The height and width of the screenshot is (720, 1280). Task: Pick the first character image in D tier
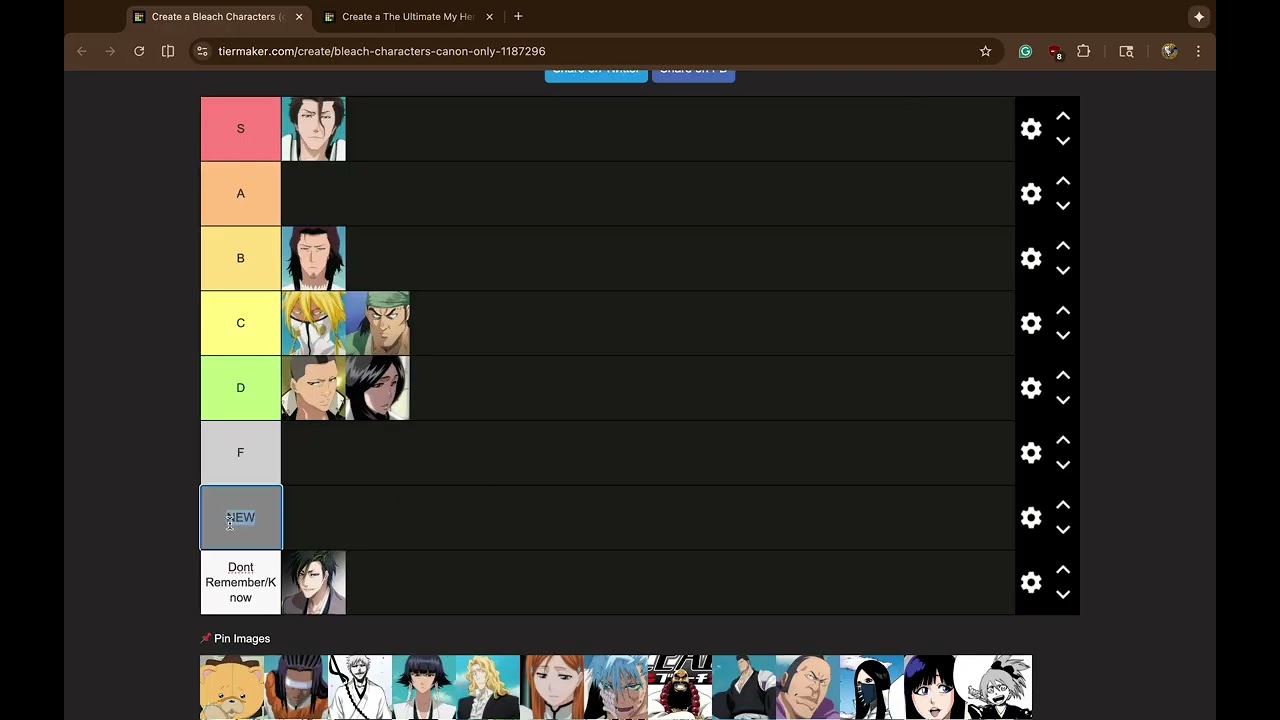[314, 388]
